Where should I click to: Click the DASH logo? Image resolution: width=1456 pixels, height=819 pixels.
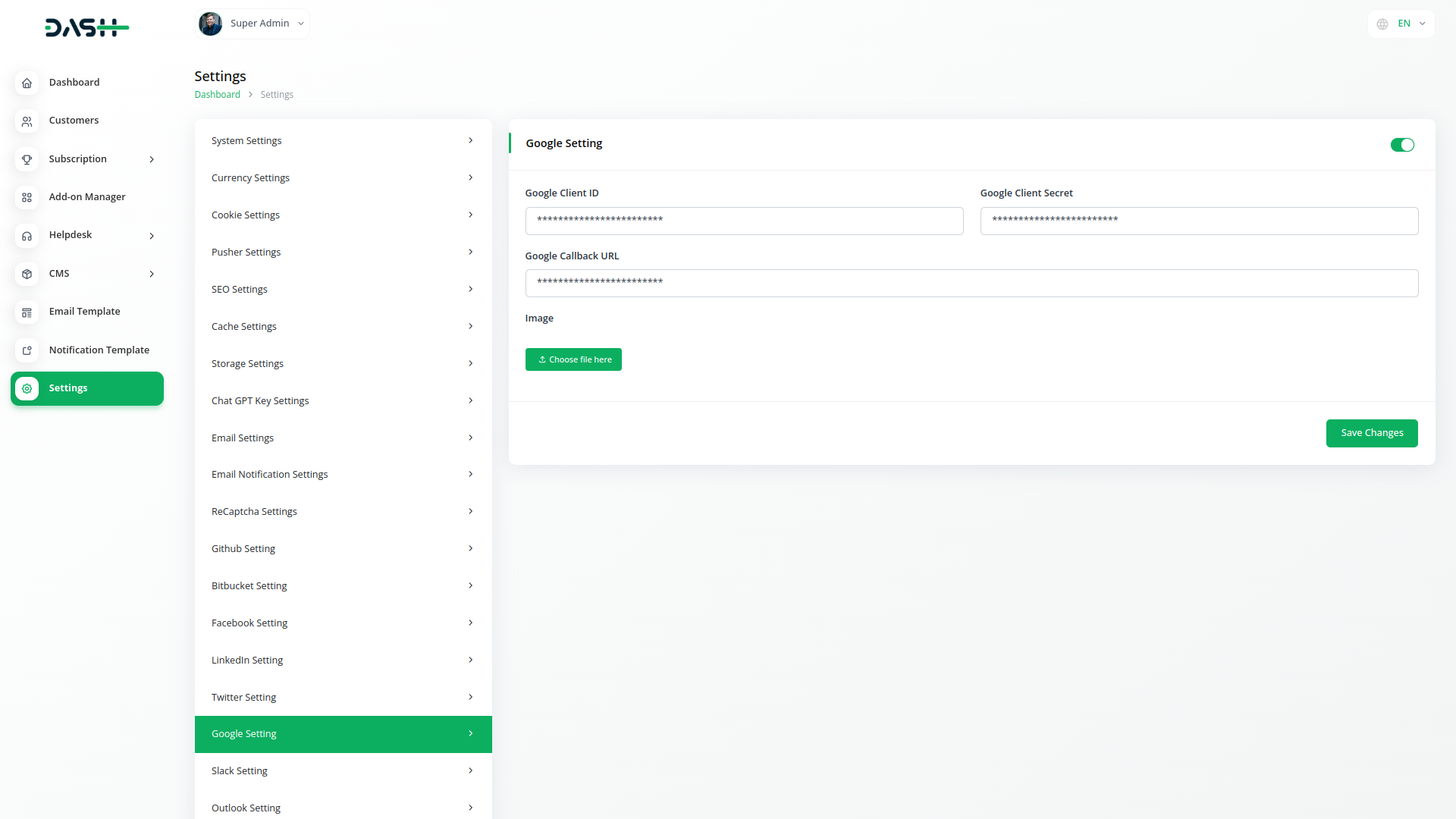(x=86, y=28)
